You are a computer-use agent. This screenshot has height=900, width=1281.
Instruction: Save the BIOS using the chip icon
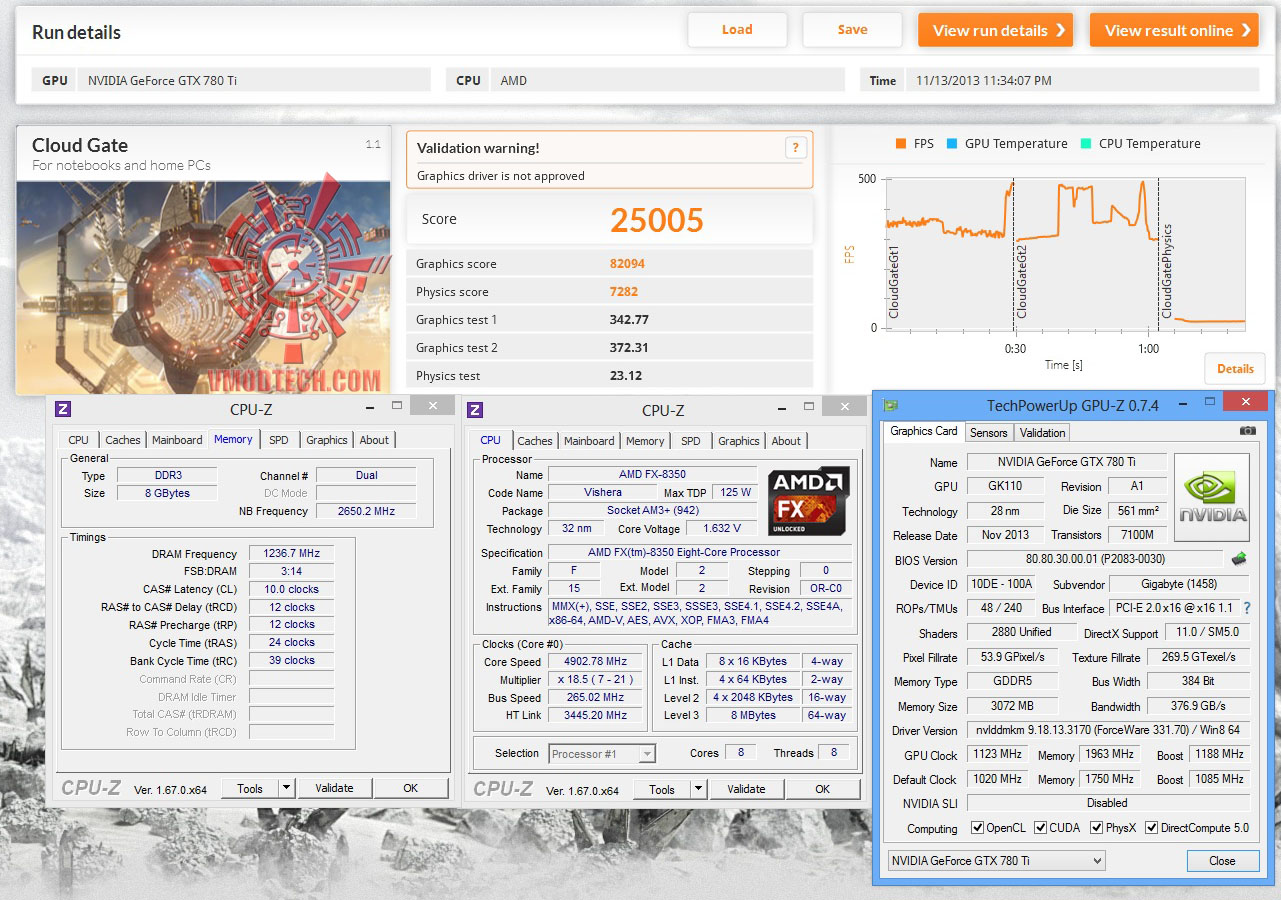coord(1239,559)
